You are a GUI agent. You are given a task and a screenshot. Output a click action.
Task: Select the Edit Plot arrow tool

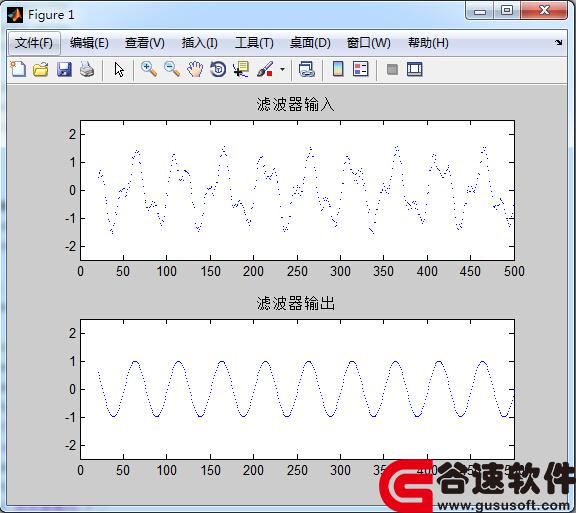point(119,69)
